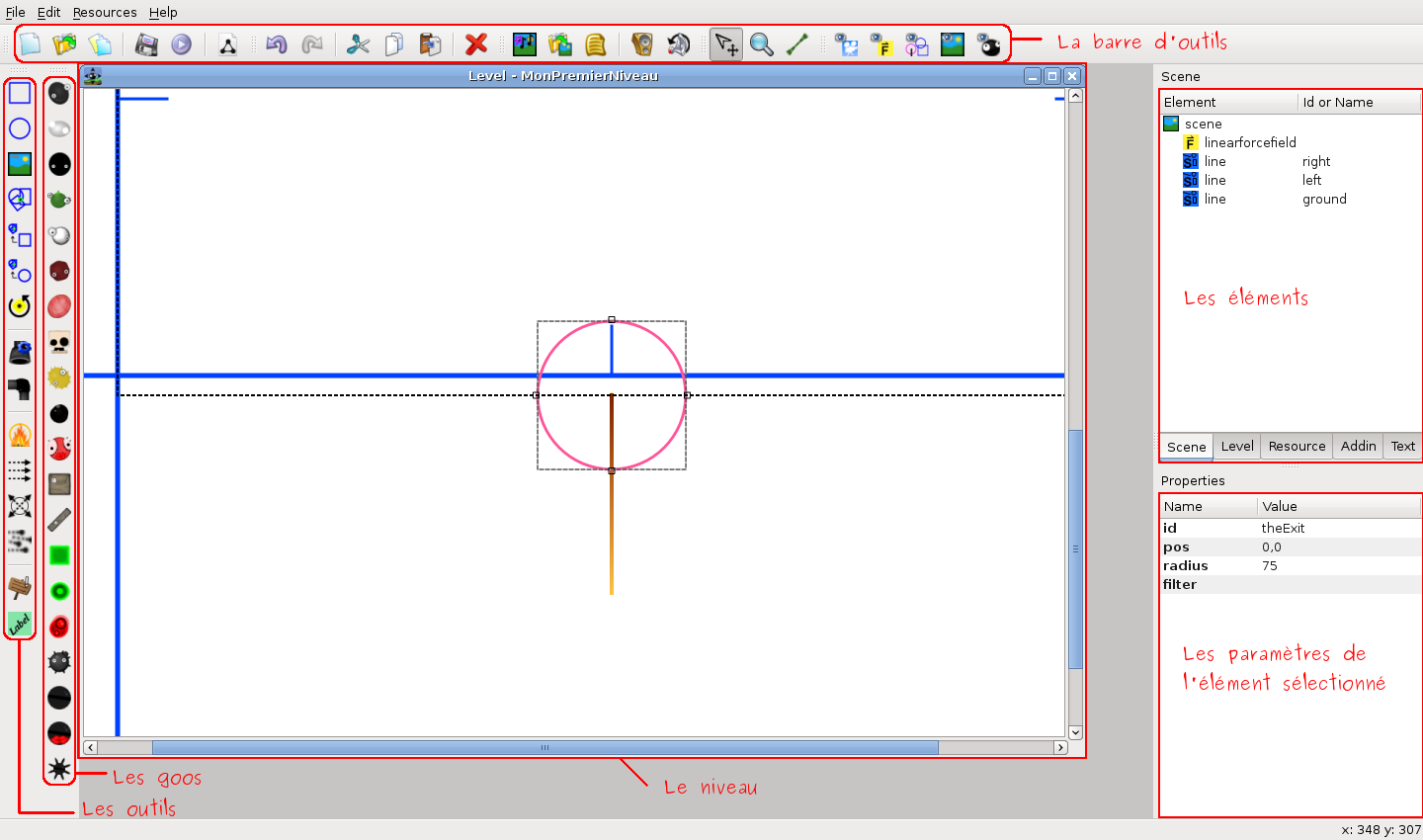Choose the radial force field tool

(x=20, y=506)
